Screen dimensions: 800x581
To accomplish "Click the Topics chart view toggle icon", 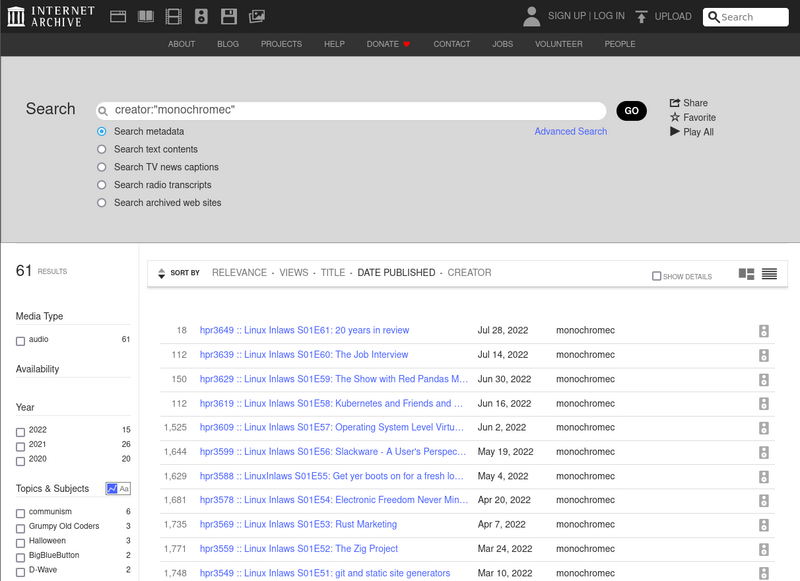I will (x=112, y=489).
